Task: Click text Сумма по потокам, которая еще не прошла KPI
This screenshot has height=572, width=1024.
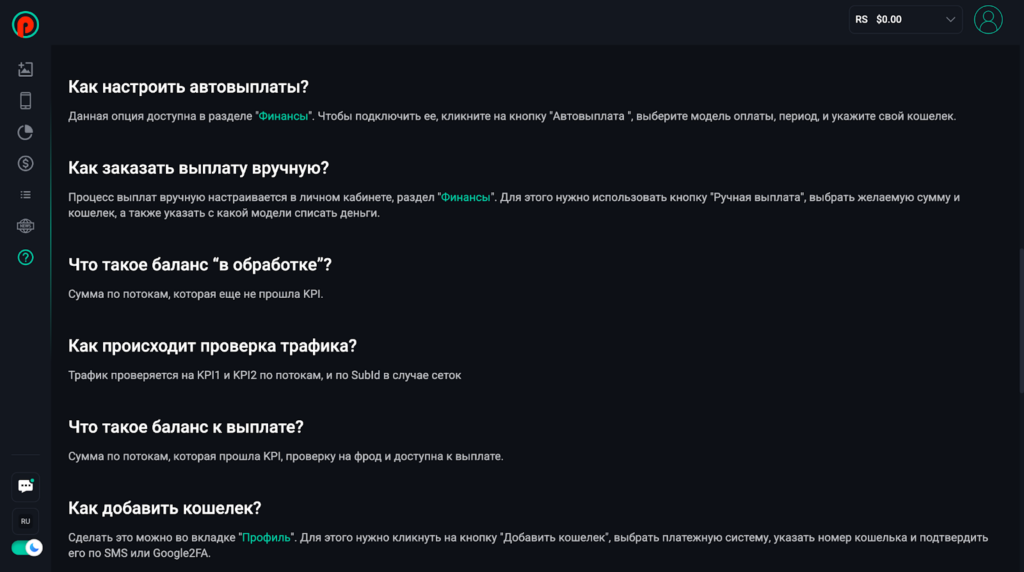Action: click(x=195, y=294)
